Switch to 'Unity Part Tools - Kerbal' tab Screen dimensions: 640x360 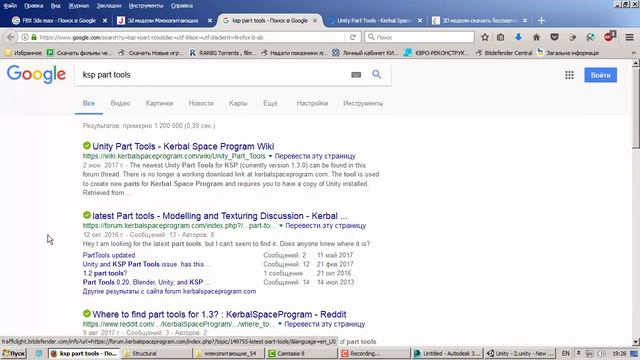(x=373, y=20)
